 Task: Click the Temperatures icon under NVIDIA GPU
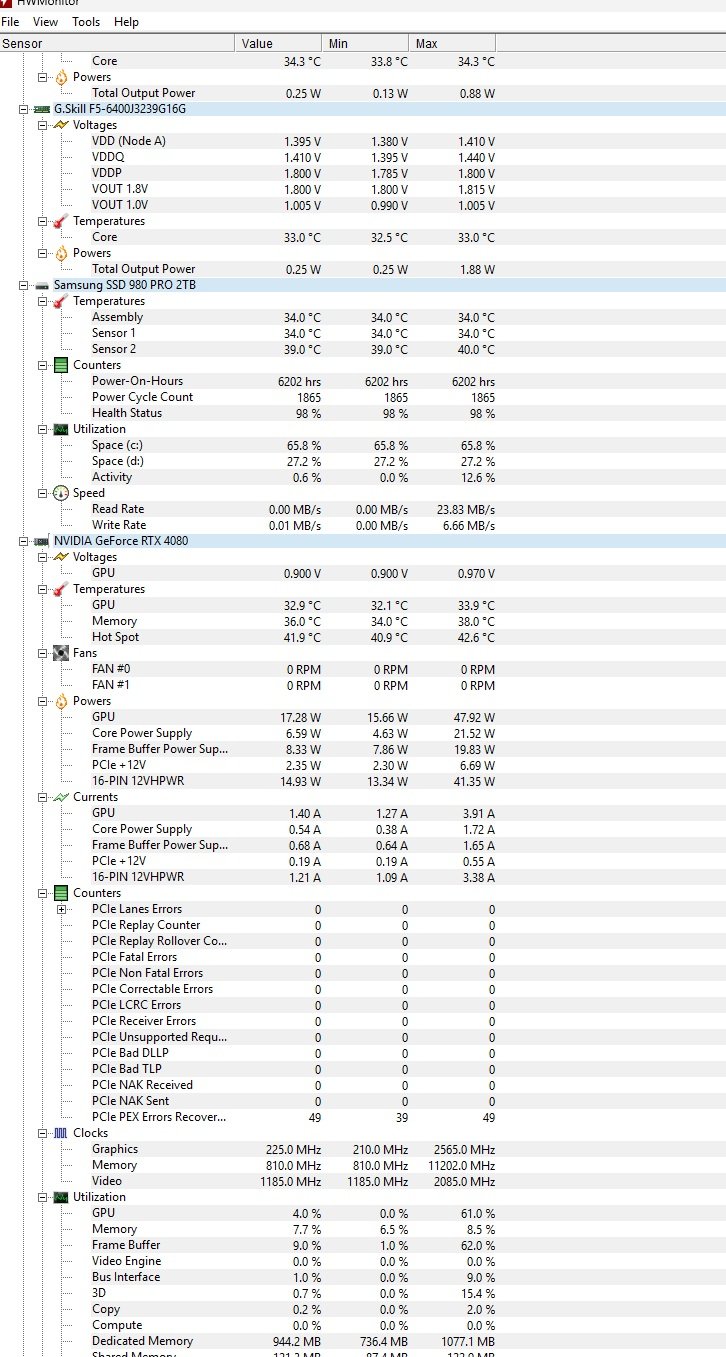coord(61,589)
